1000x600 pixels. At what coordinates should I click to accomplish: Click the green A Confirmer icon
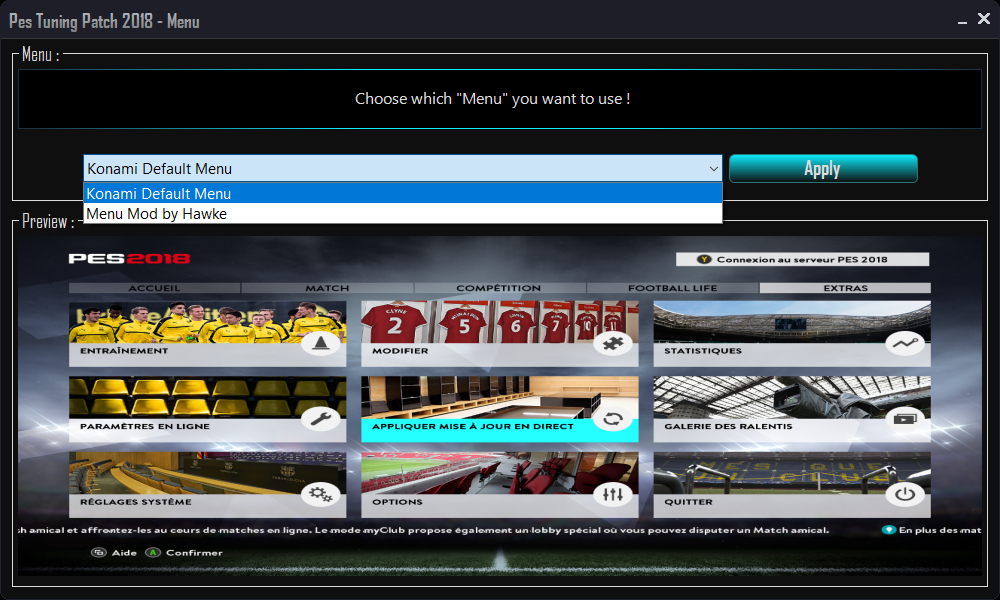coord(152,553)
